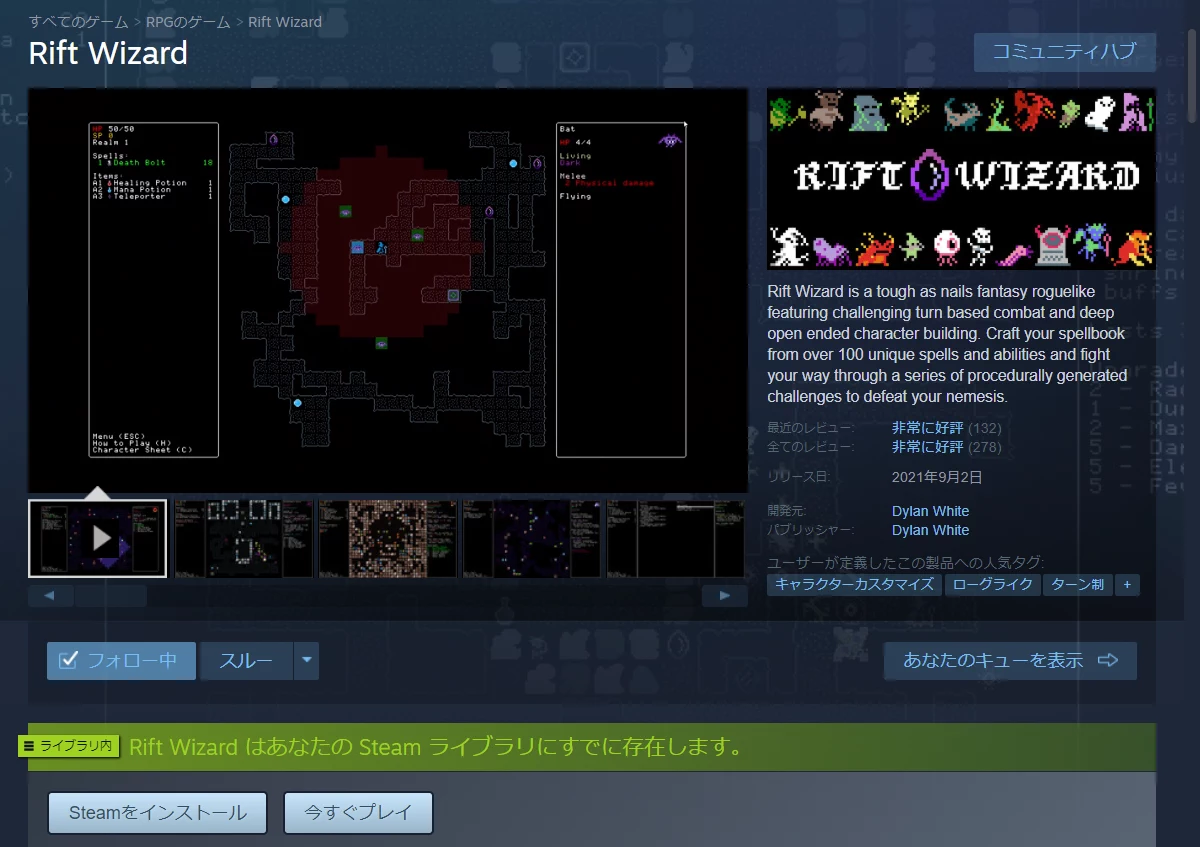Click play icon on video thumbnail
Image resolution: width=1200 pixels, height=847 pixels.
pos(101,538)
